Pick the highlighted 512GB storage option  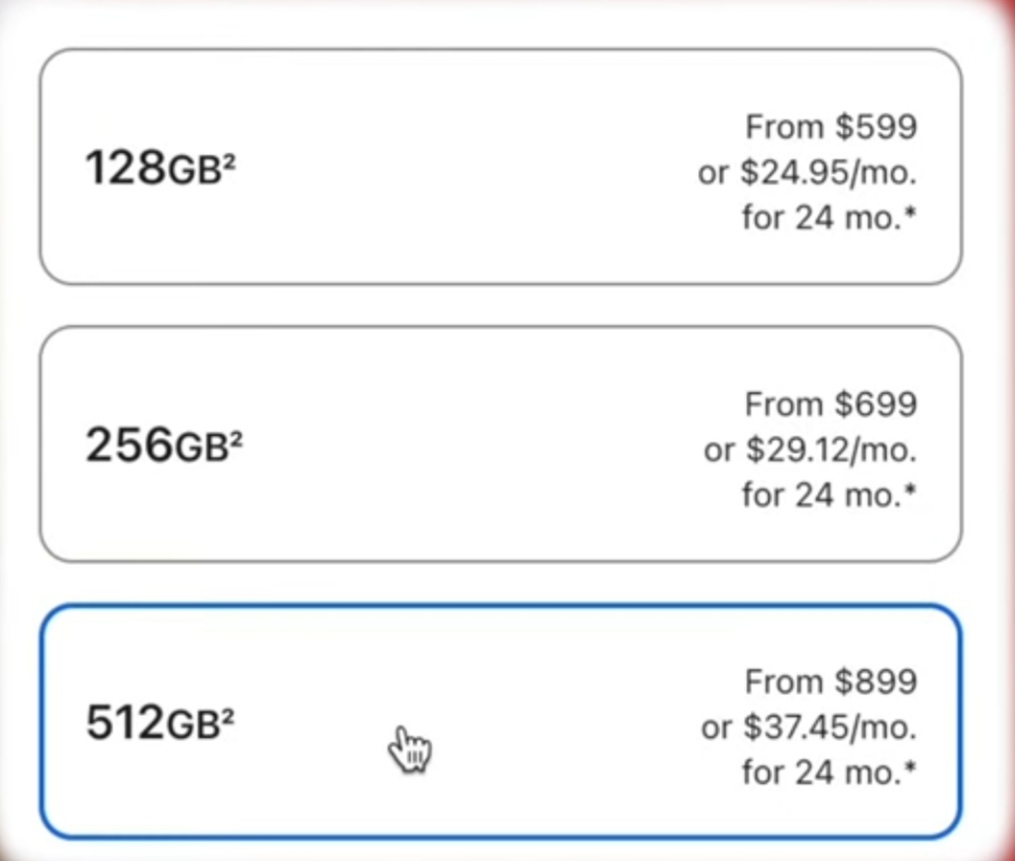pos(500,722)
